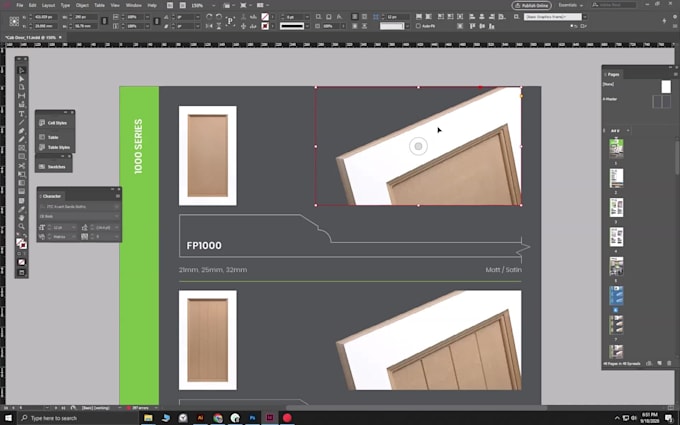Click rotate 90 degrees clockwise icon
The height and width of the screenshot is (425, 680).
pyautogui.click(x=209, y=16)
